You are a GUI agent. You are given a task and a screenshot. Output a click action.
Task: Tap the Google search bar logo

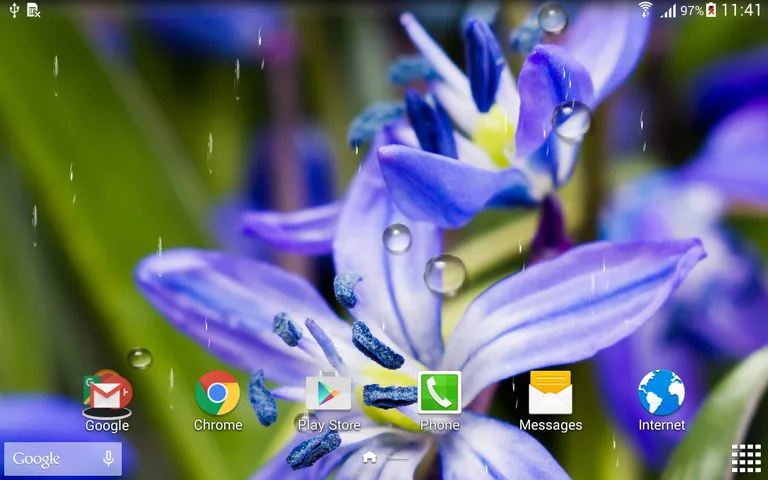36,459
